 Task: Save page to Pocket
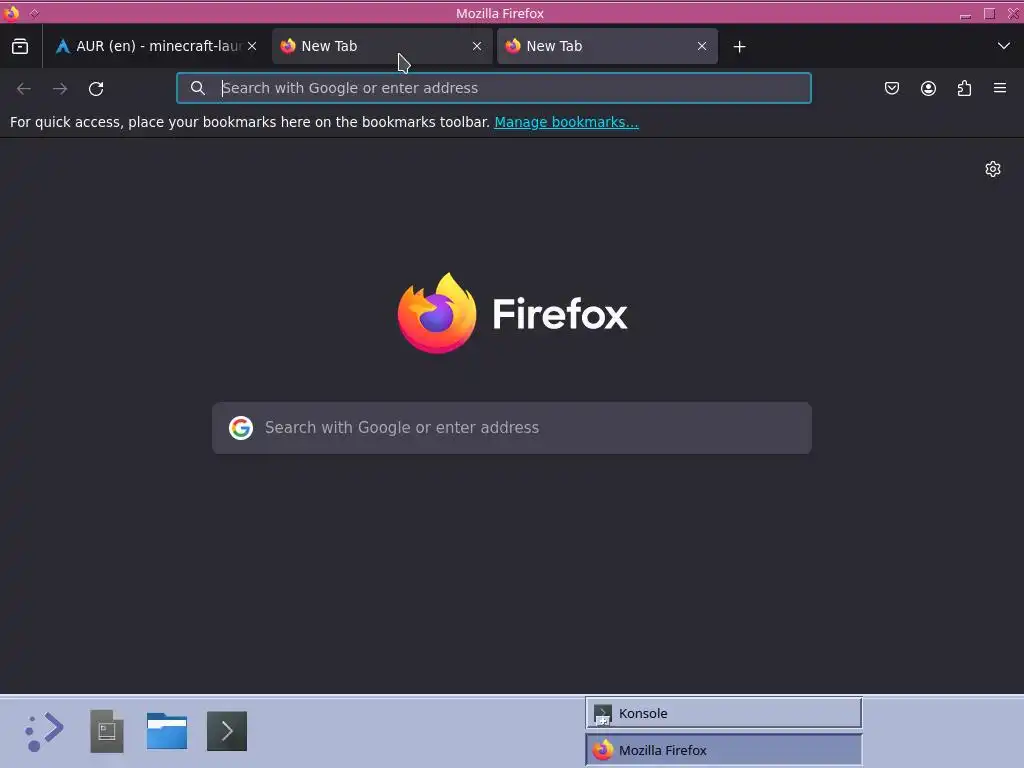click(891, 88)
